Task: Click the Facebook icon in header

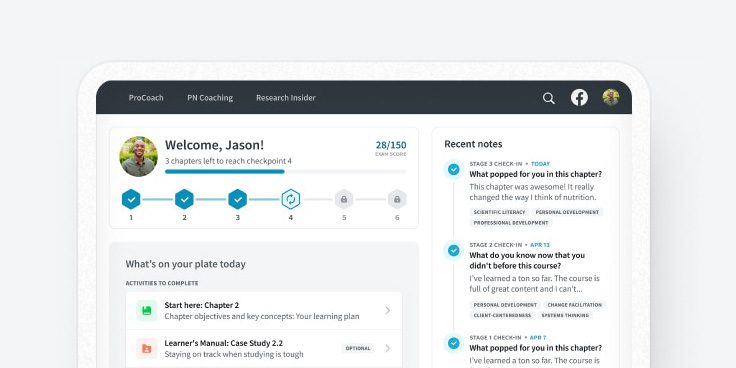Action: pyautogui.click(x=579, y=98)
